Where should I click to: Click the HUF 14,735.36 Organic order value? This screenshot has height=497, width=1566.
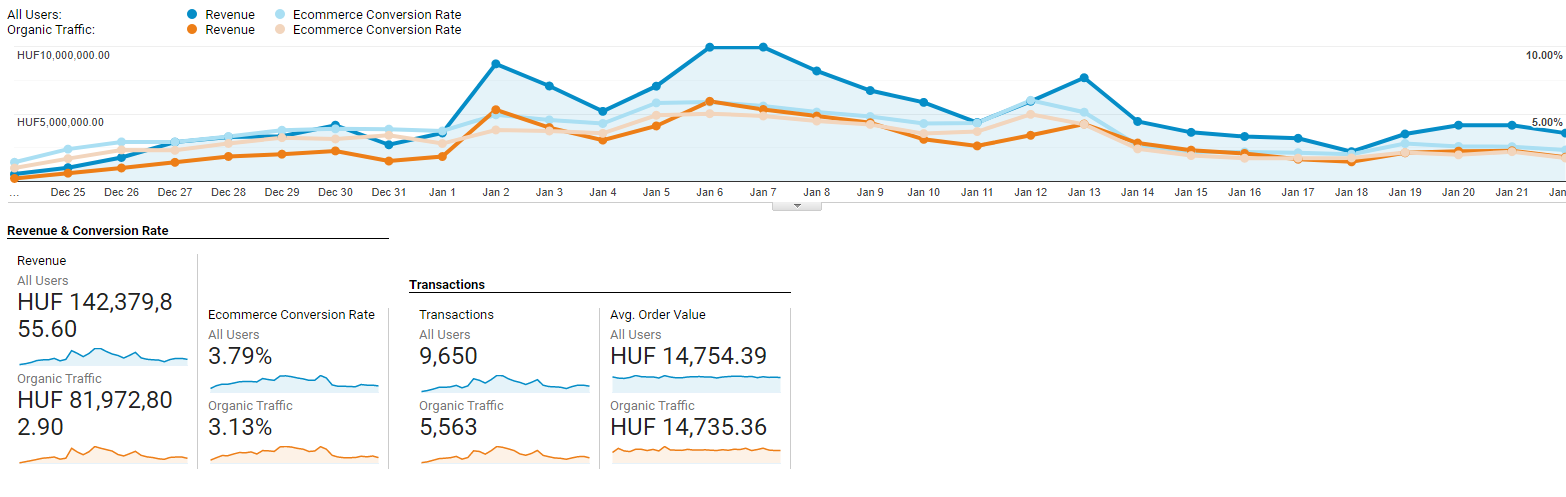point(688,428)
